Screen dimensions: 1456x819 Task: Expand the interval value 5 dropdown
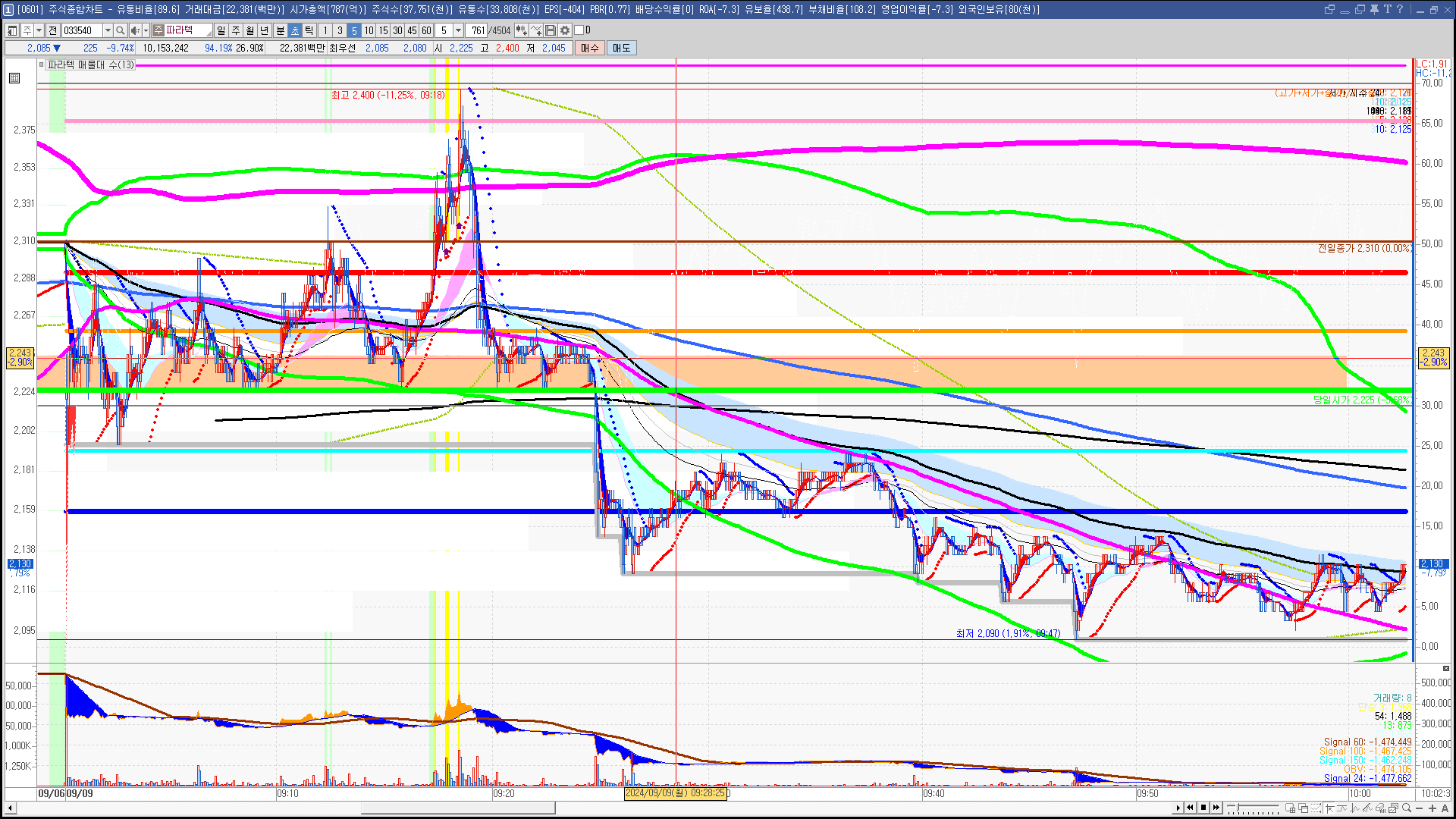tap(458, 30)
